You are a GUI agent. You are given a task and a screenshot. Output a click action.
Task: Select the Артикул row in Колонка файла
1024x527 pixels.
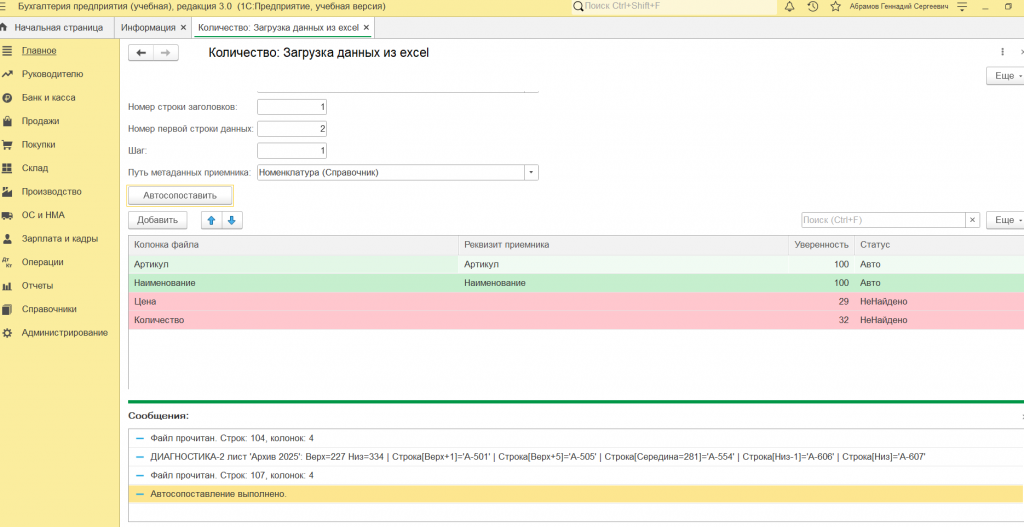tap(293, 264)
